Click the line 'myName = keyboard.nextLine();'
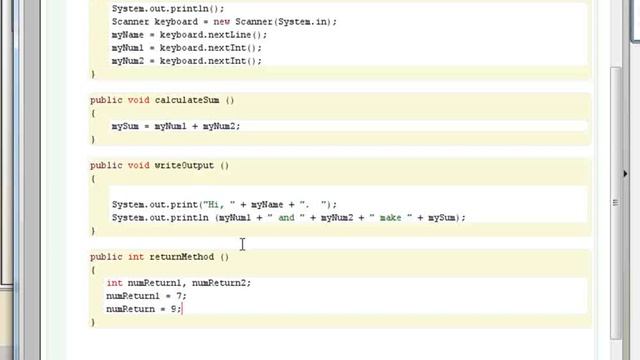Image resolution: width=640 pixels, height=360 pixels. tap(189, 35)
